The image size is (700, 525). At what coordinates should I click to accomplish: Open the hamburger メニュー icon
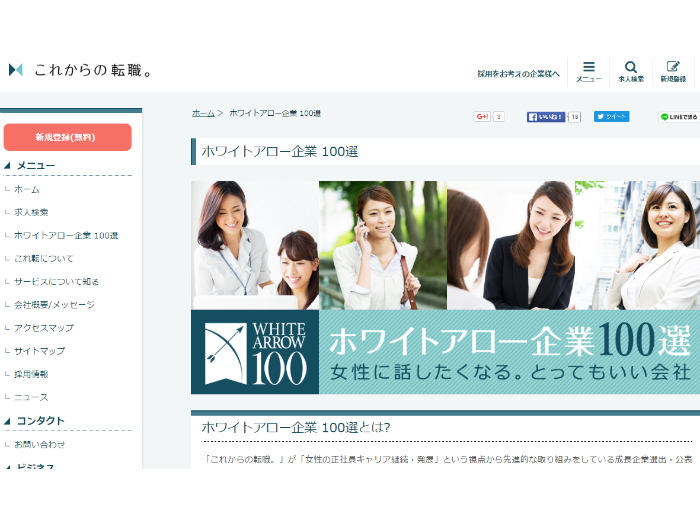pos(588,72)
